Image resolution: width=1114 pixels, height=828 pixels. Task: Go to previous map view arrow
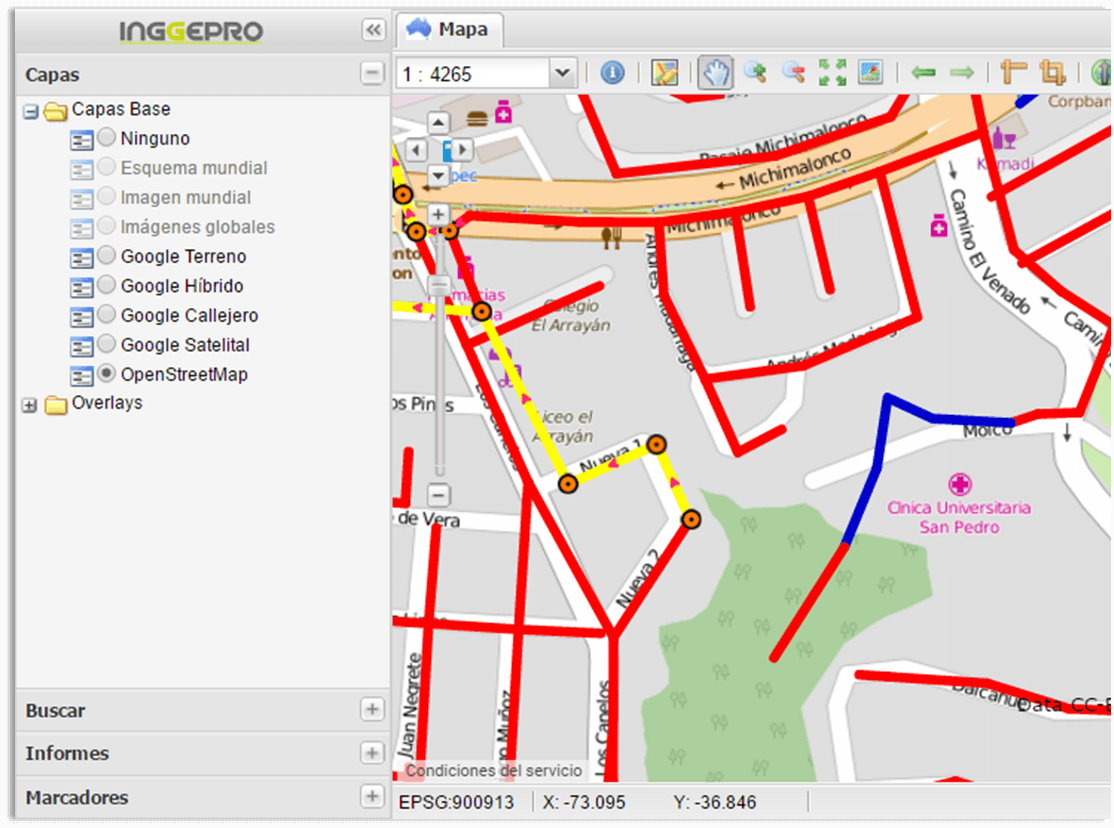tap(923, 72)
